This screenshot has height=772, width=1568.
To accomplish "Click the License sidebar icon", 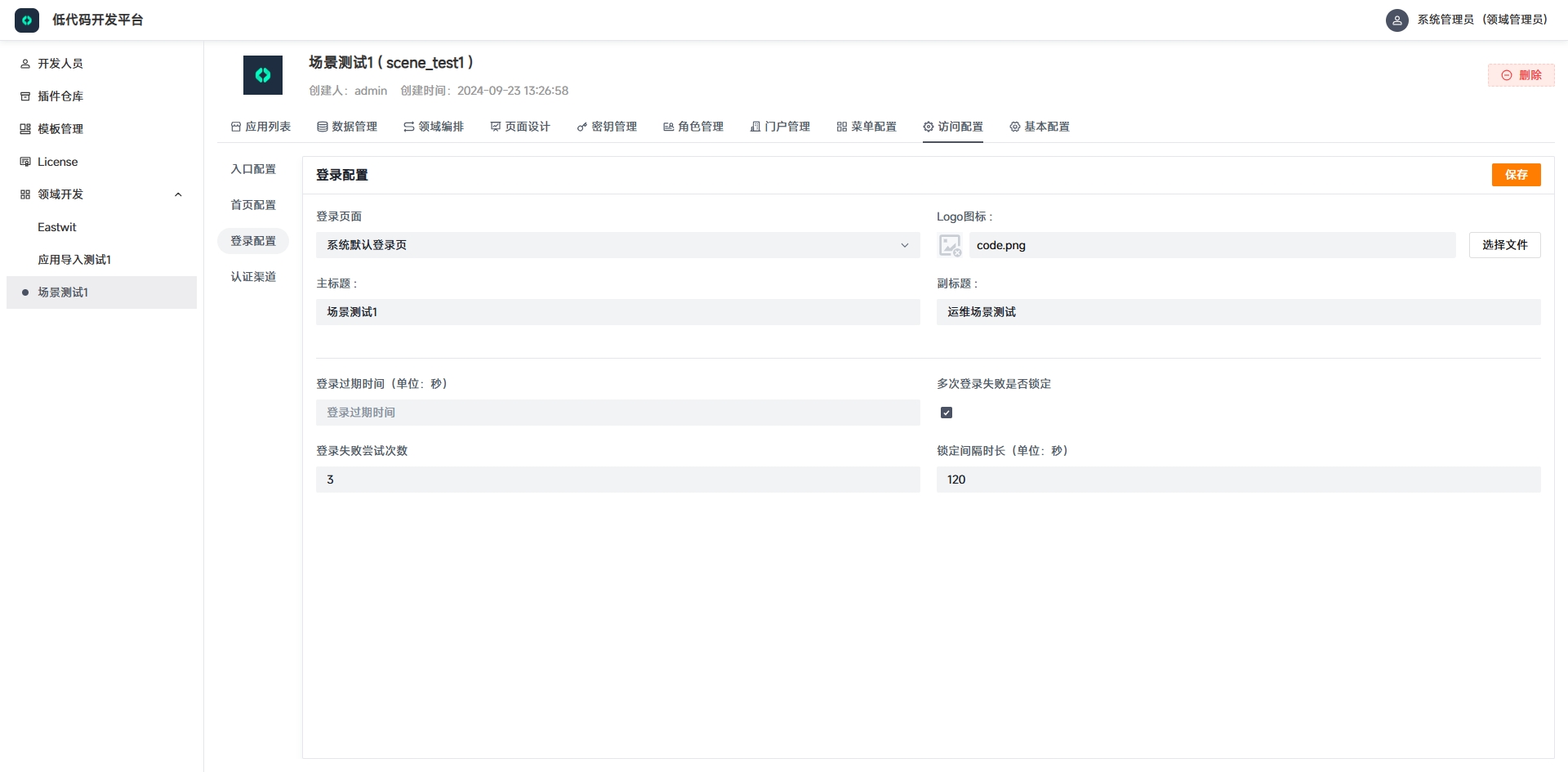I will tap(25, 162).
